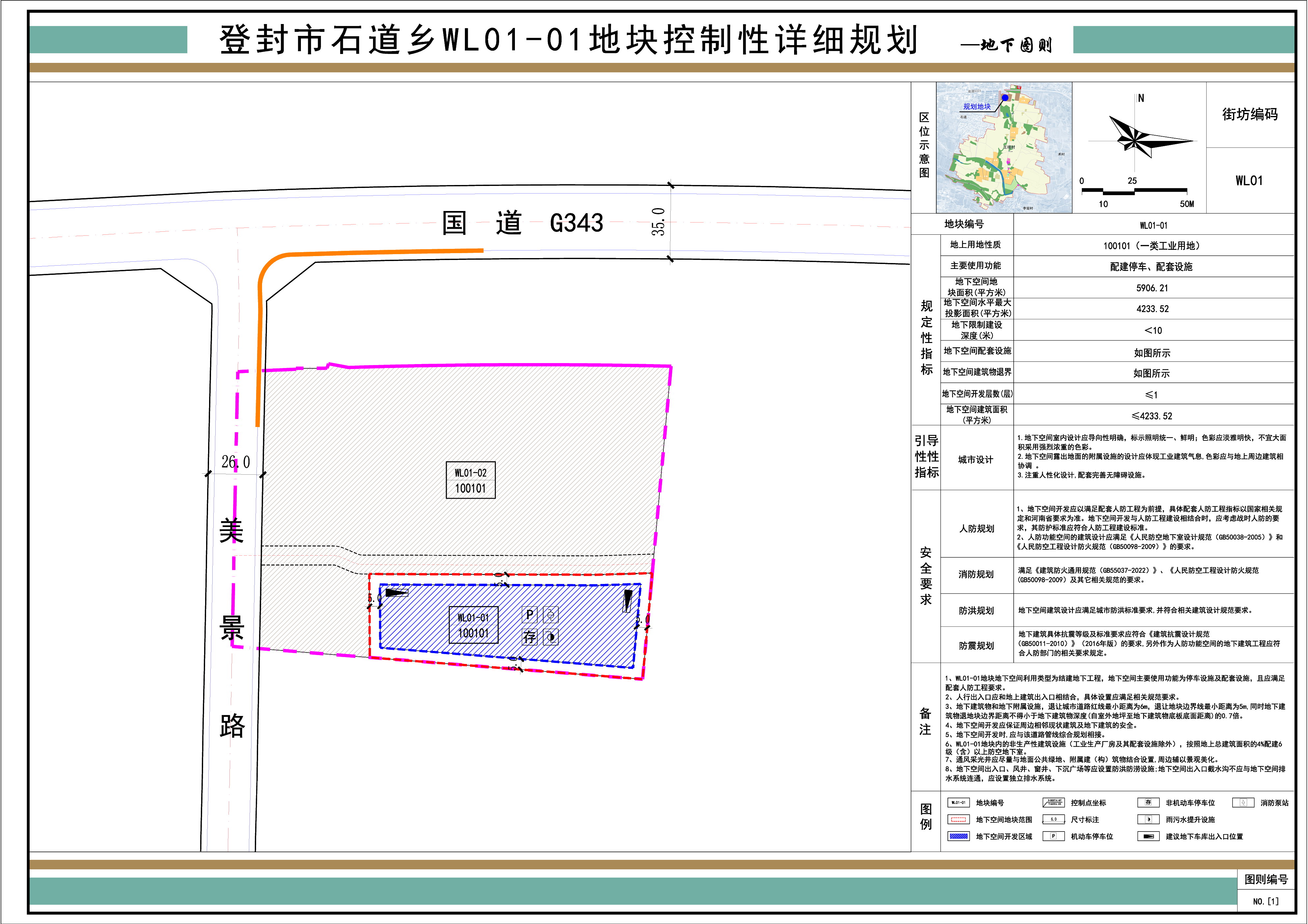Click the vertical garage entrance marker in the blue zone

point(628,601)
